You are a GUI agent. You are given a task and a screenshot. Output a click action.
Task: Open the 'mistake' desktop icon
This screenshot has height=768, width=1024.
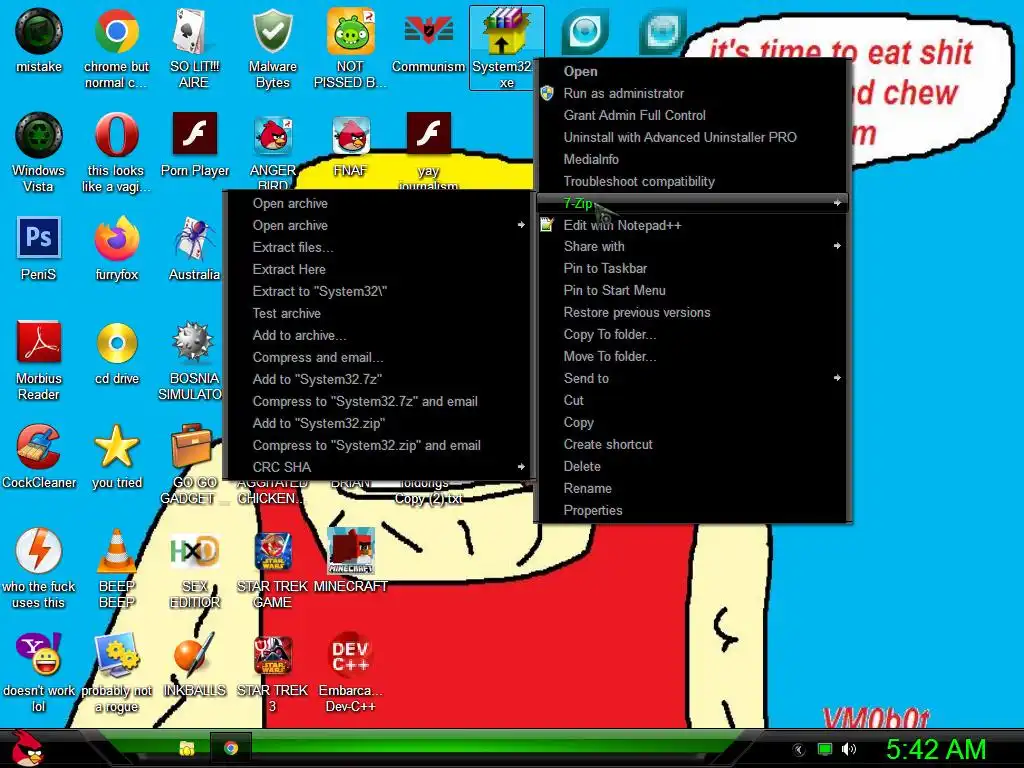[x=39, y=31]
